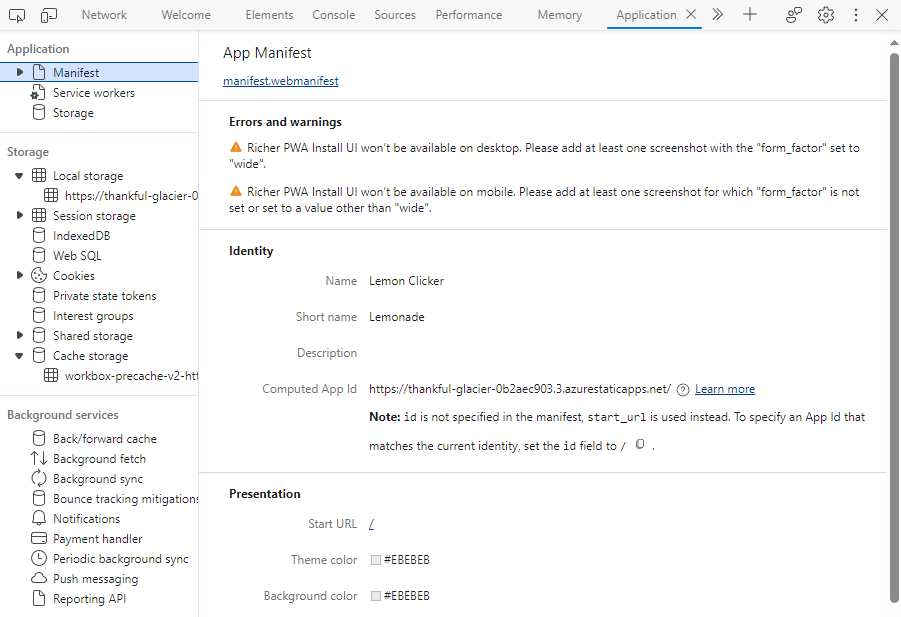901x617 pixels.
Task: Toggle device emulation toolbar icon
Action: [49, 15]
